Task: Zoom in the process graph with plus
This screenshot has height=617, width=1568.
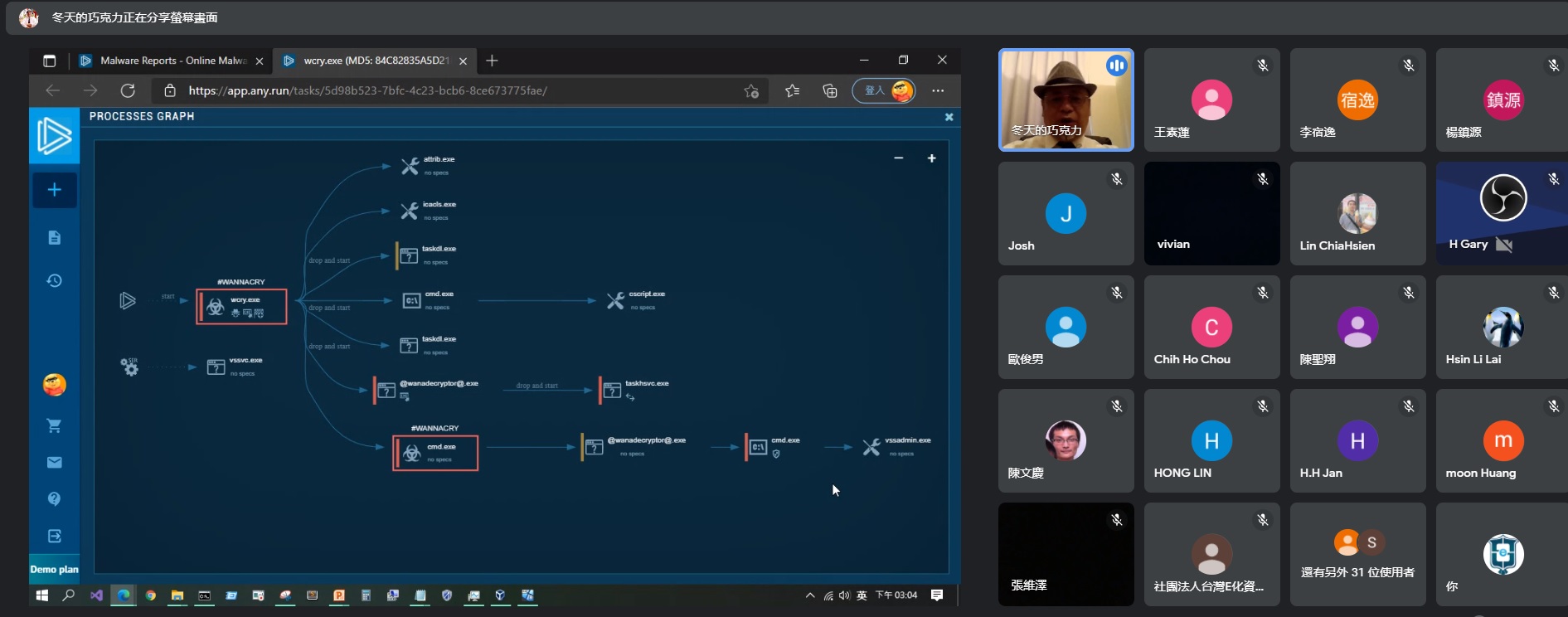Action: (931, 158)
